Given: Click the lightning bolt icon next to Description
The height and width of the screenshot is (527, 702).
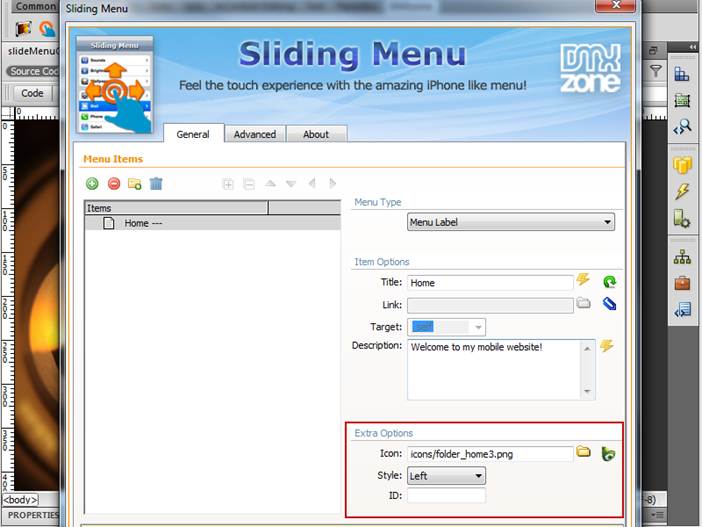Looking at the screenshot, I should tap(607, 346).
